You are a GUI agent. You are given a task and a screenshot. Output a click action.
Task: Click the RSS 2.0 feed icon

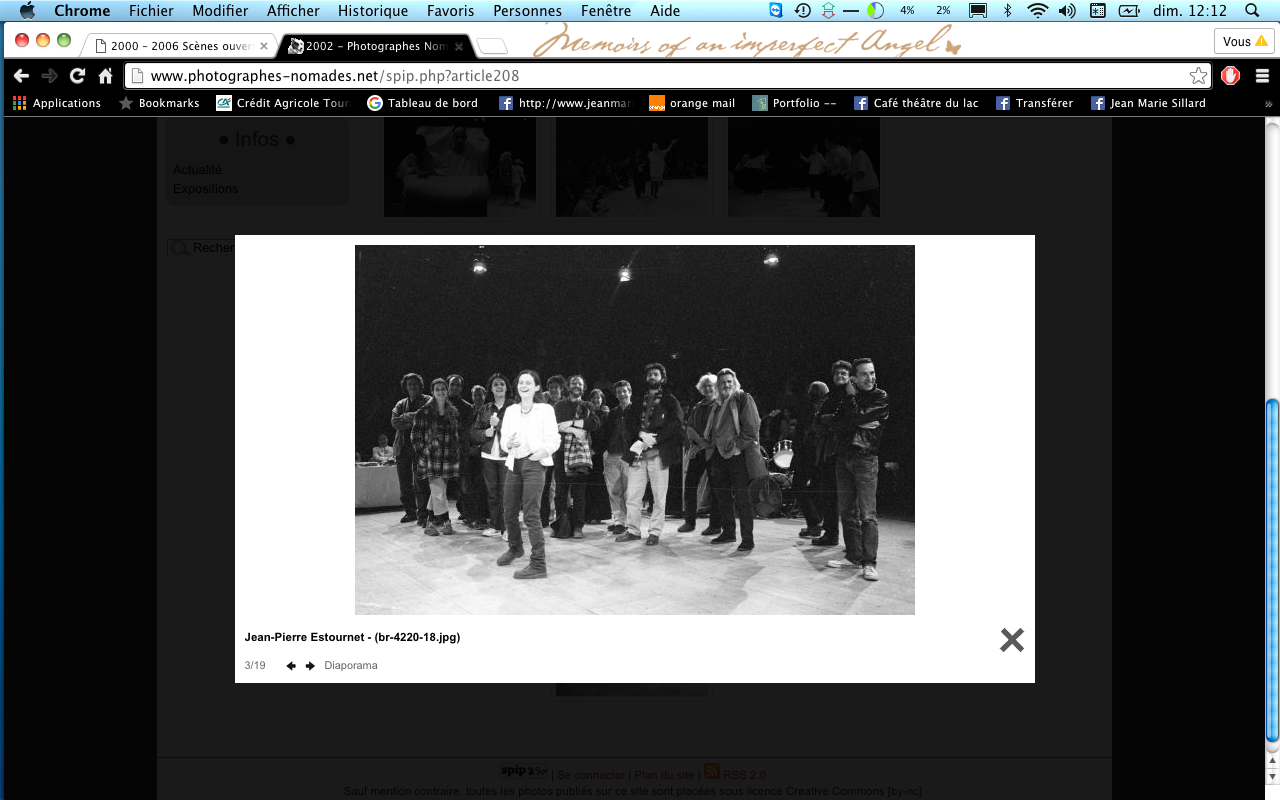(x=712, y=771)
